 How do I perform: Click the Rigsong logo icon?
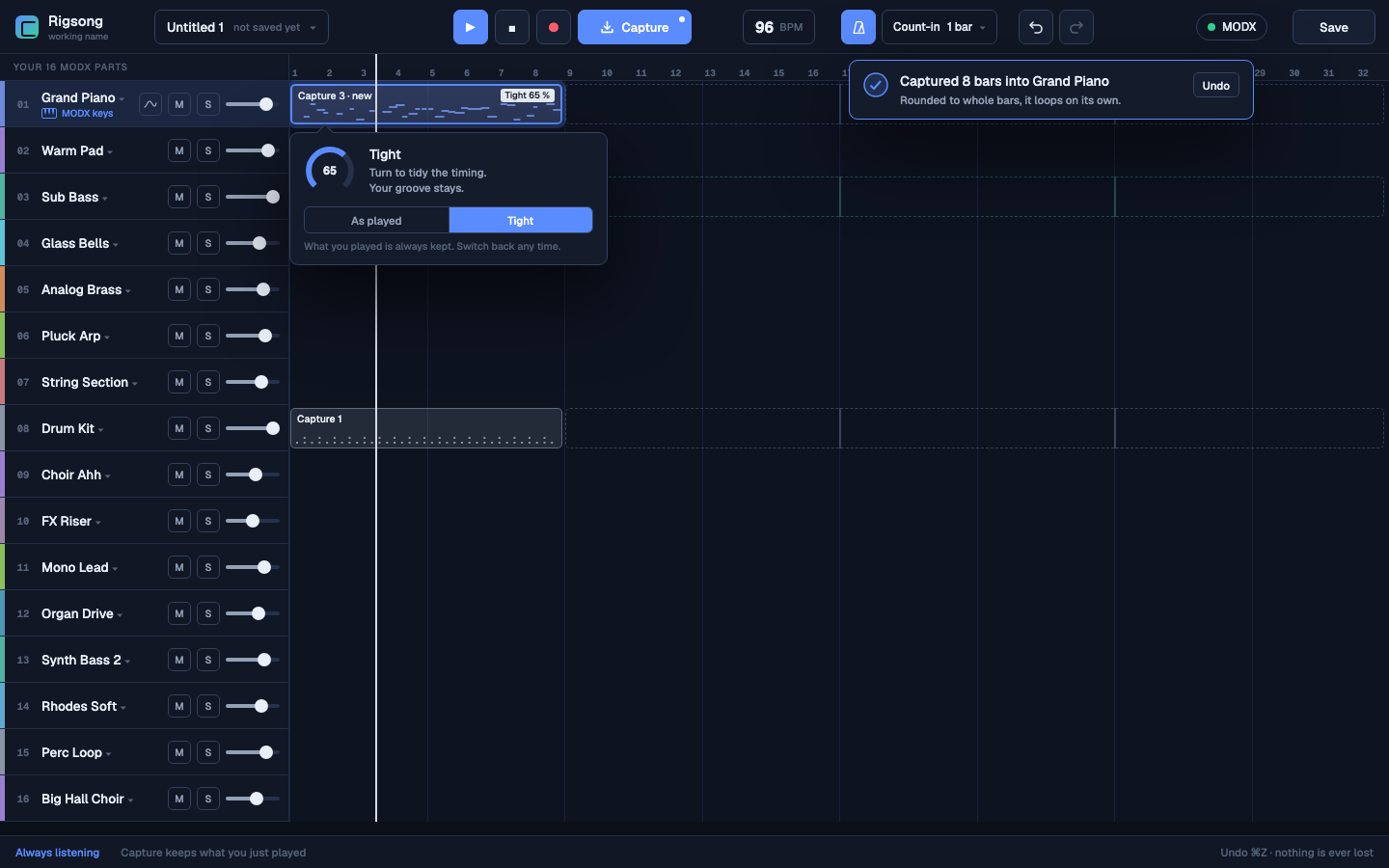click(x=27, y=27)
